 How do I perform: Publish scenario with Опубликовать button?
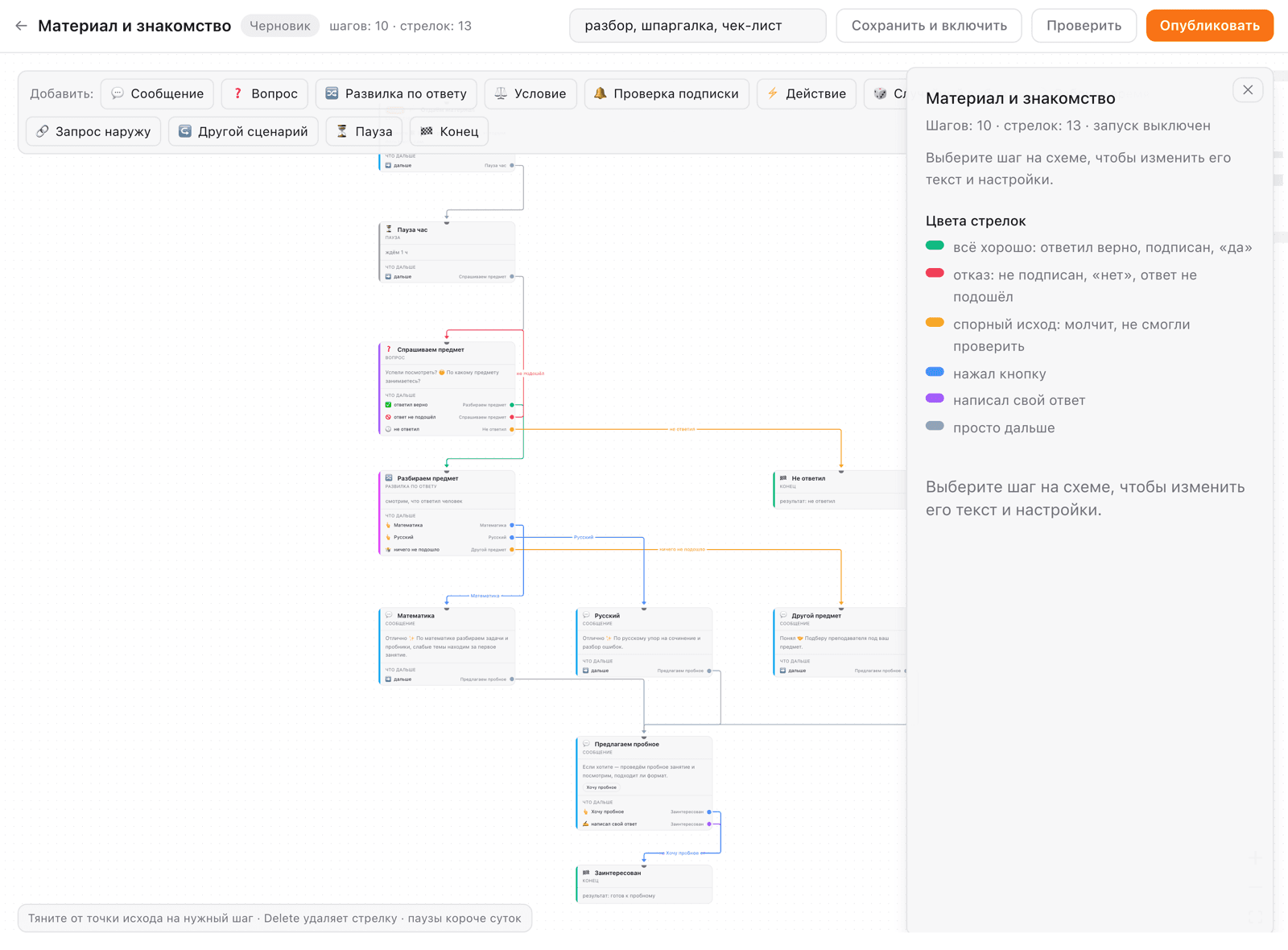coord(1209,26)
